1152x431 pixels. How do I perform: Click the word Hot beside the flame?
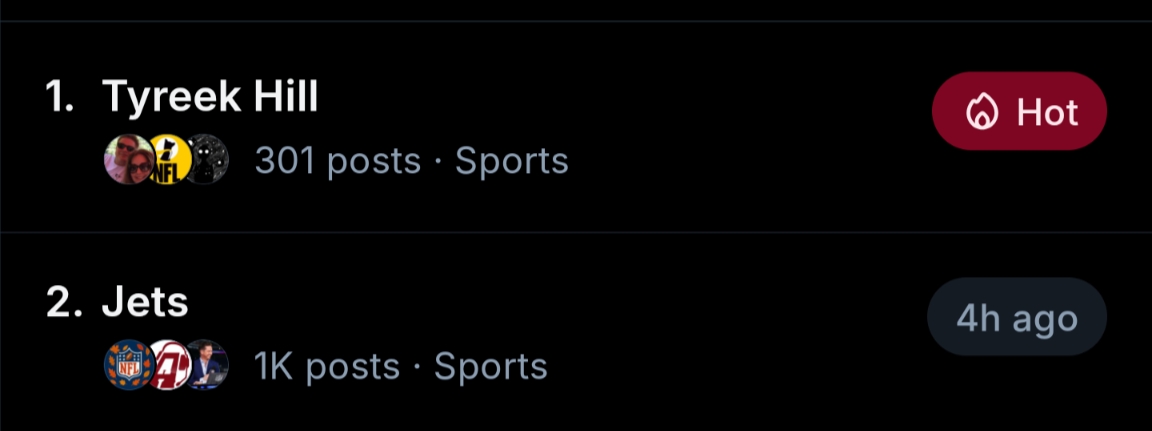coord(1047,112)
